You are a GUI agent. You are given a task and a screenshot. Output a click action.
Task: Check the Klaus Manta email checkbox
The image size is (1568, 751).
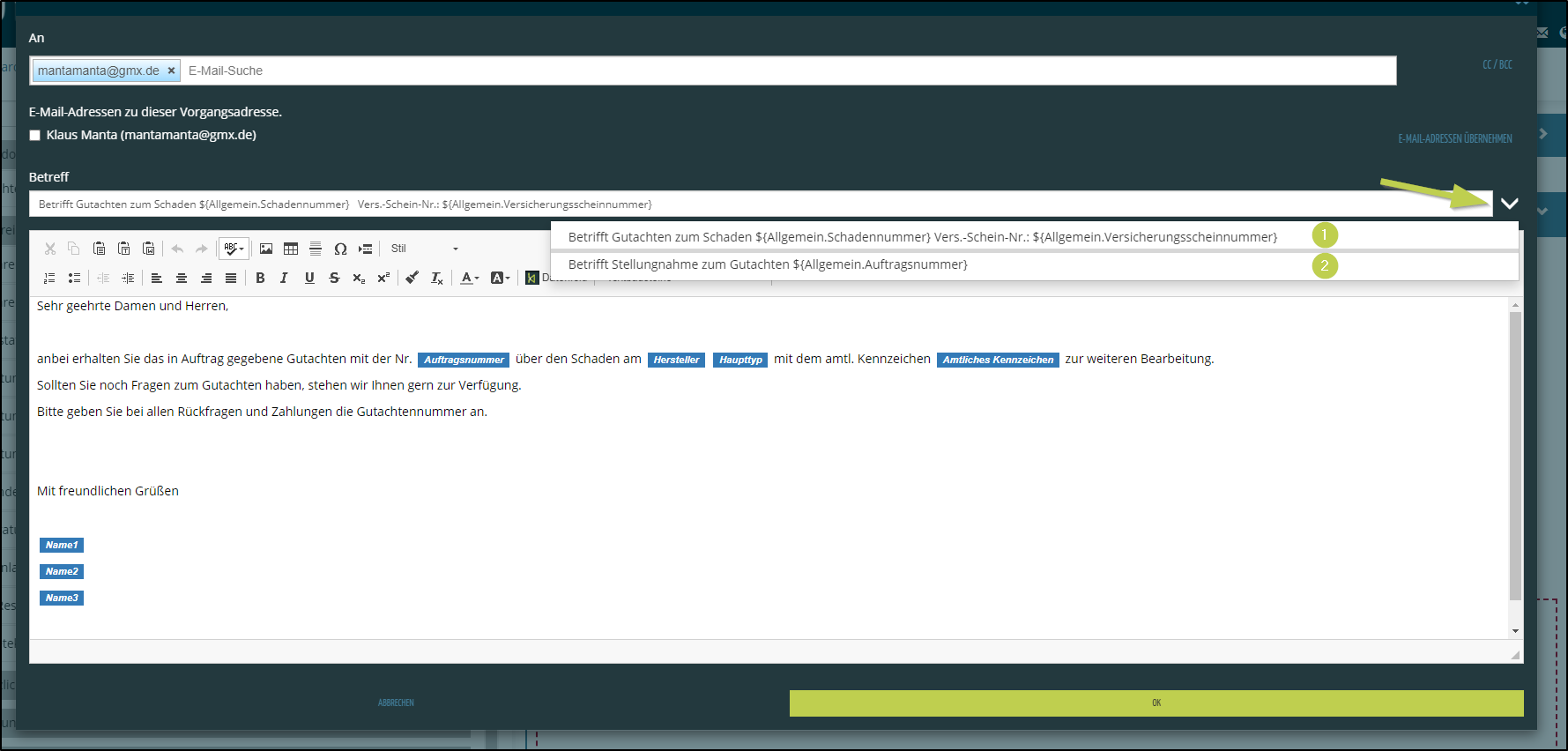point(35,136)
